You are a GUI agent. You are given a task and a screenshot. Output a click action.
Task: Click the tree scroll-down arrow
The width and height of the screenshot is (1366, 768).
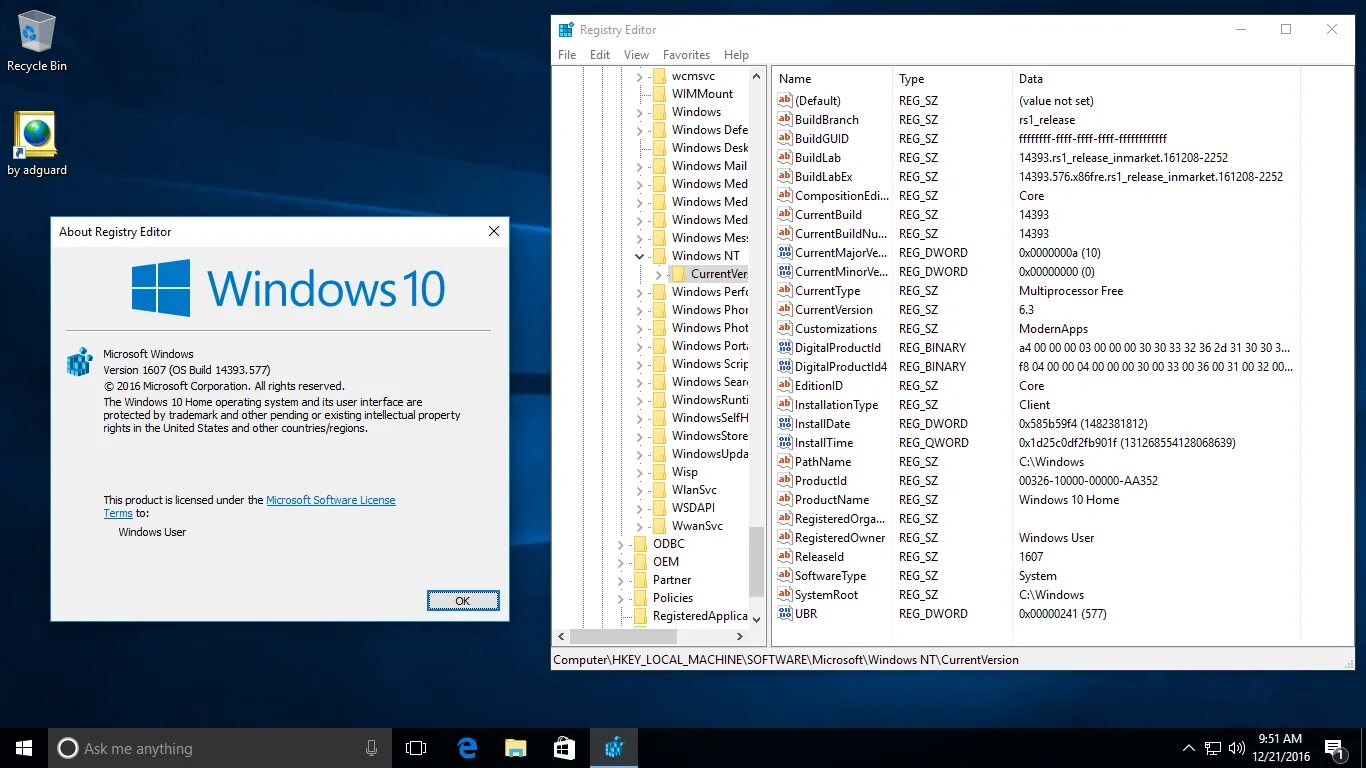click(756, 619)
